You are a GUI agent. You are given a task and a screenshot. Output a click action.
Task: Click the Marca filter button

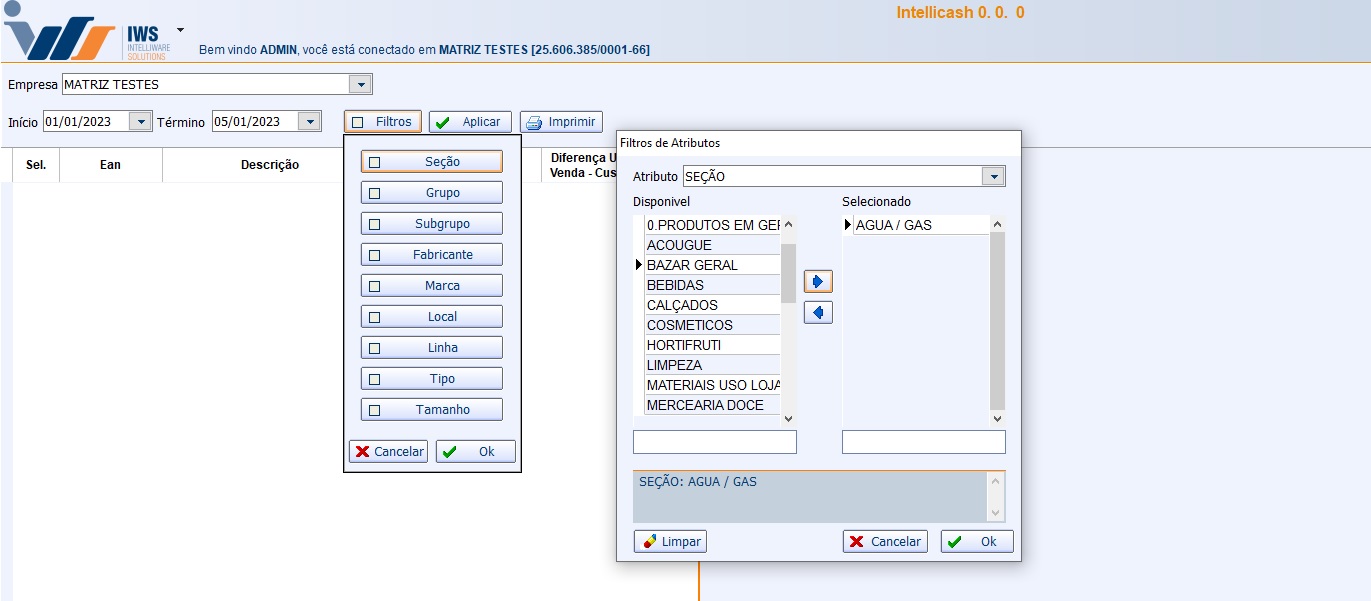point(432,286)
